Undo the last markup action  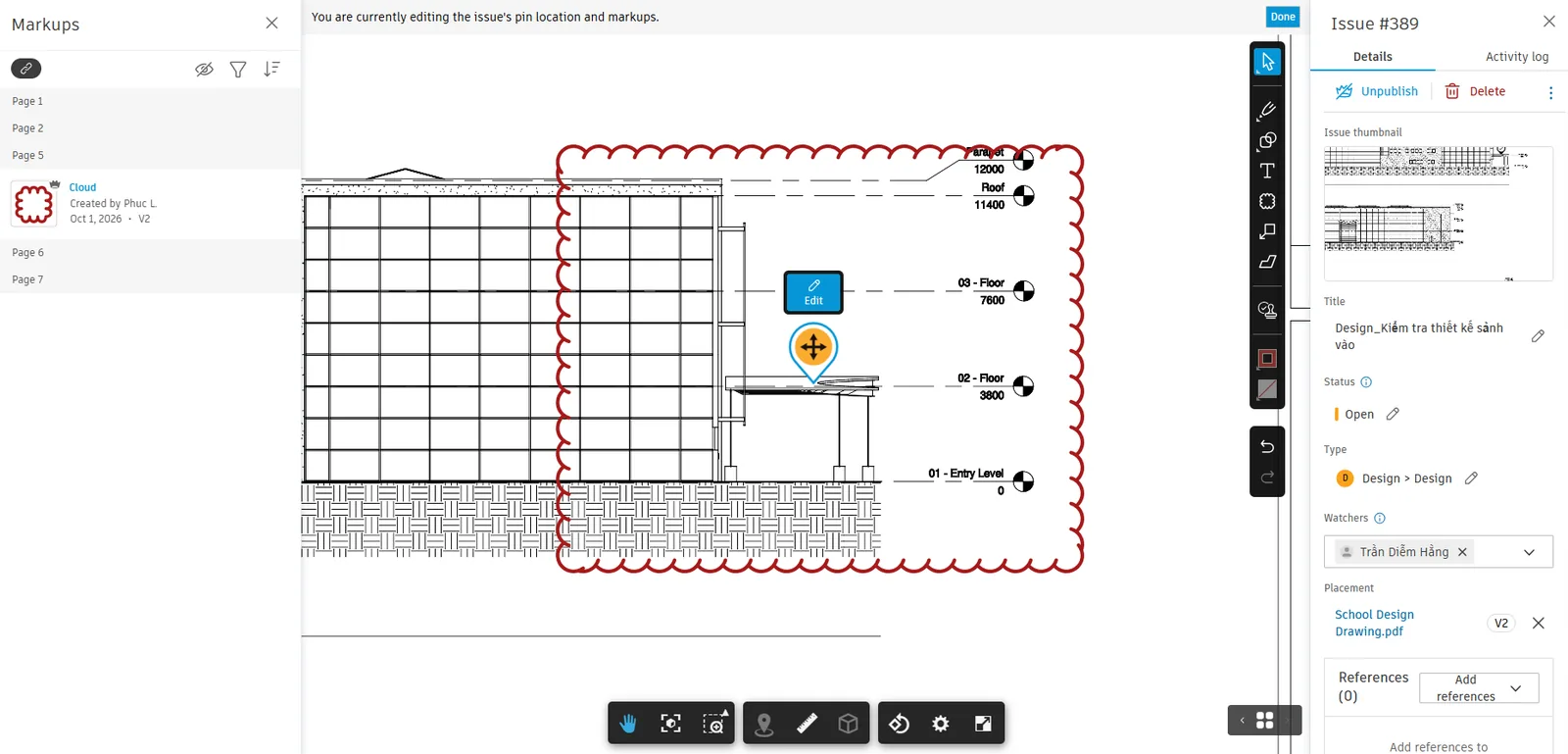pos(1267,446)
